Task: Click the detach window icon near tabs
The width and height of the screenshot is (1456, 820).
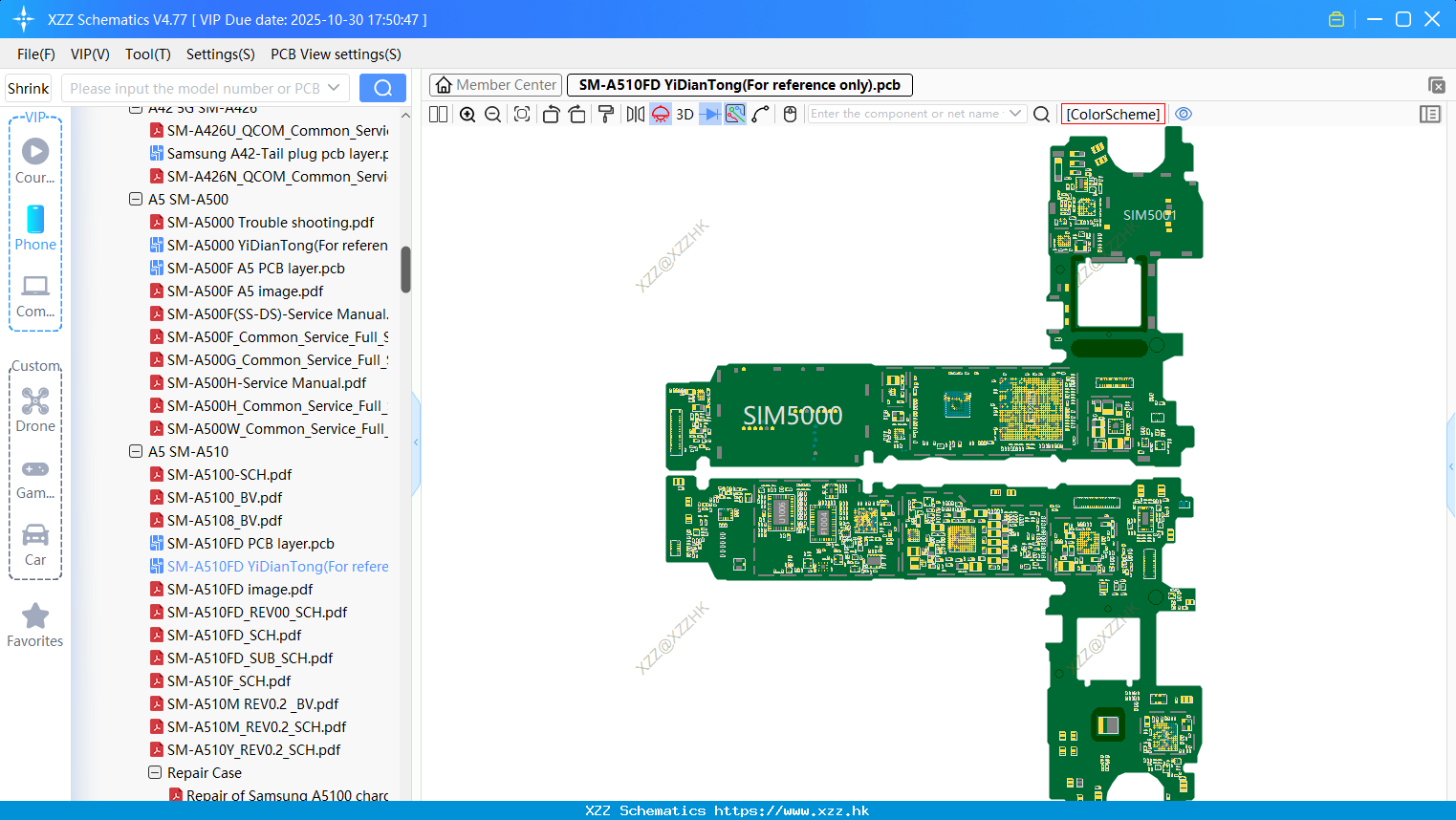Action: (1436, 85)
